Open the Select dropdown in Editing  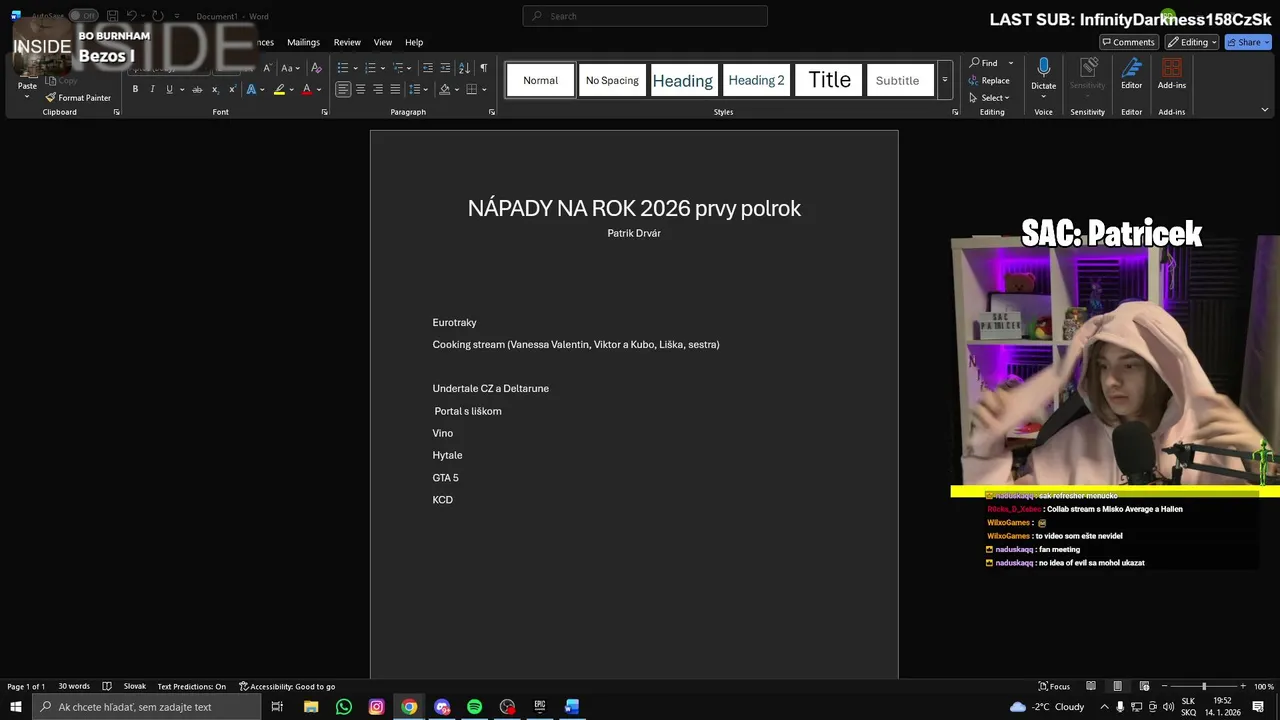coord(990,98)
